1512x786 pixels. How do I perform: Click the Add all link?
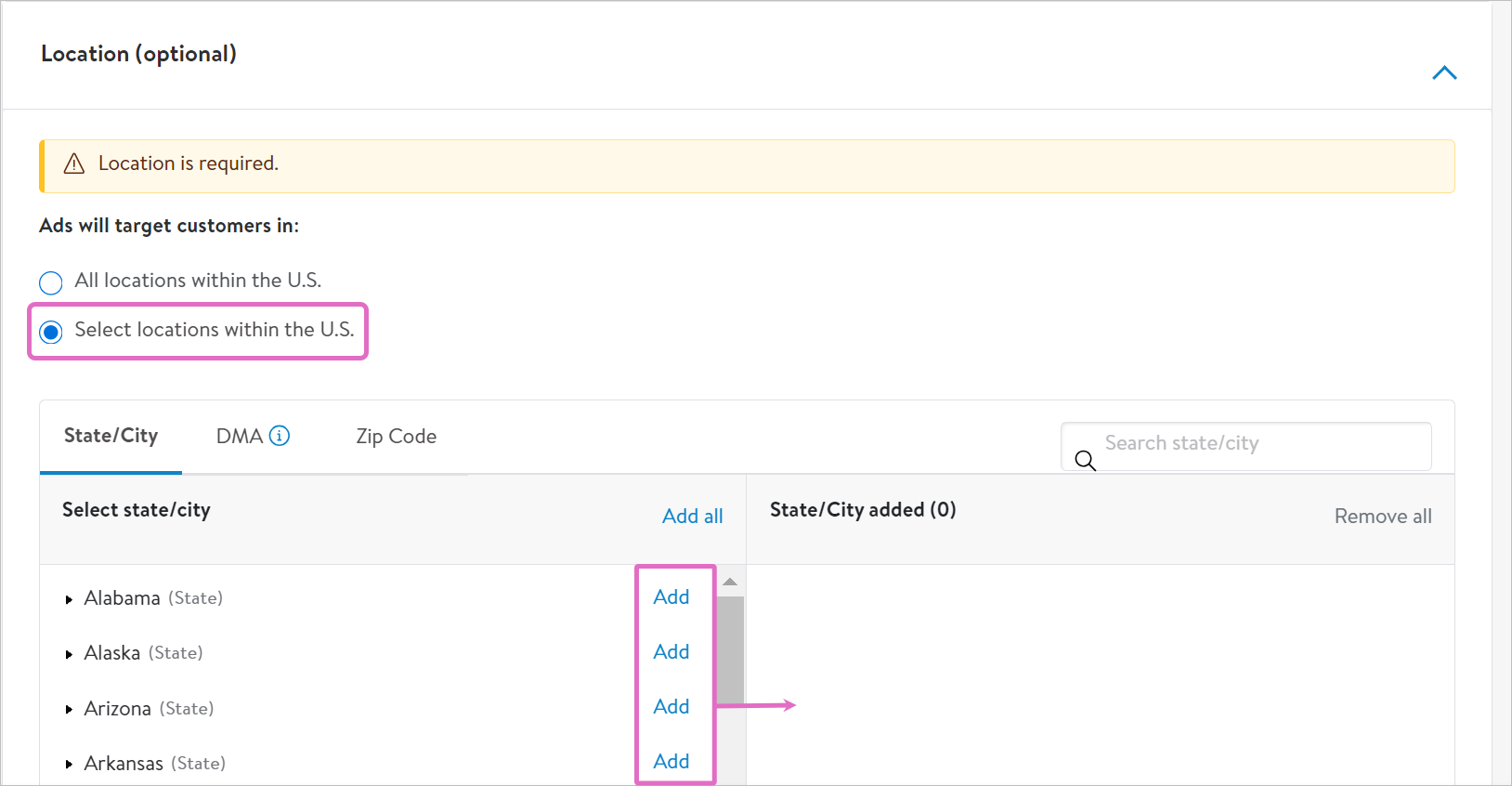(692, 517)
